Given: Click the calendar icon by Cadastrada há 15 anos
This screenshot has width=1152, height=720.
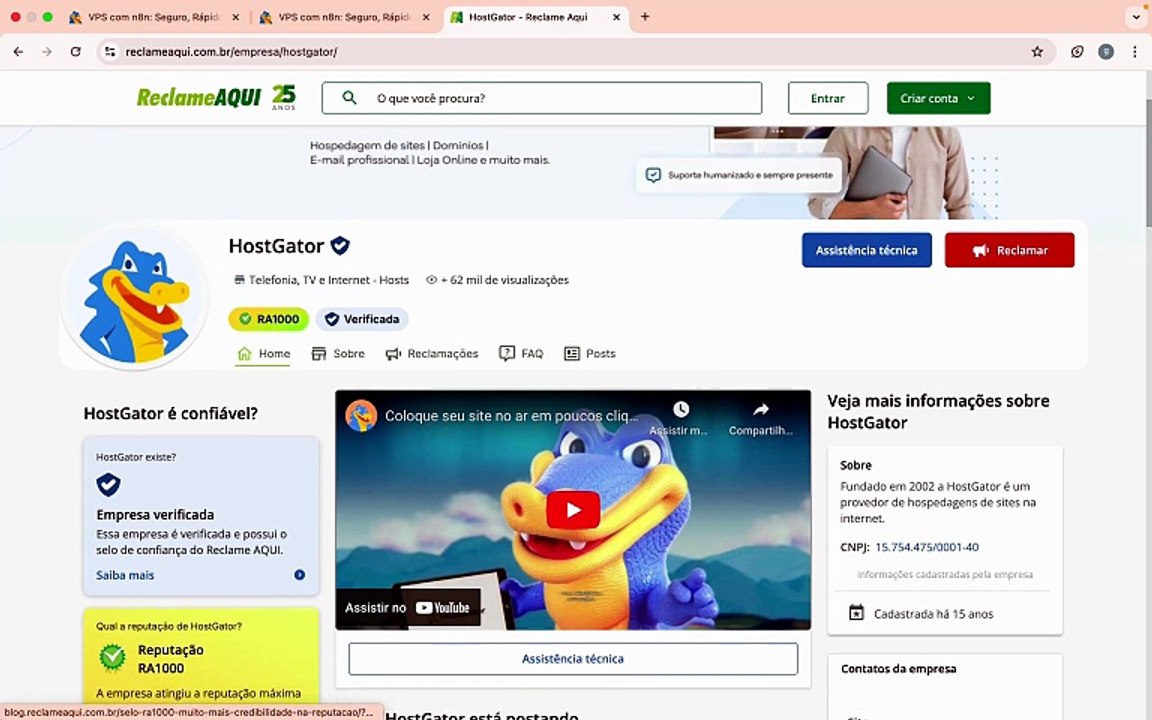Looking at the screenshot, I should pos(857,613).
